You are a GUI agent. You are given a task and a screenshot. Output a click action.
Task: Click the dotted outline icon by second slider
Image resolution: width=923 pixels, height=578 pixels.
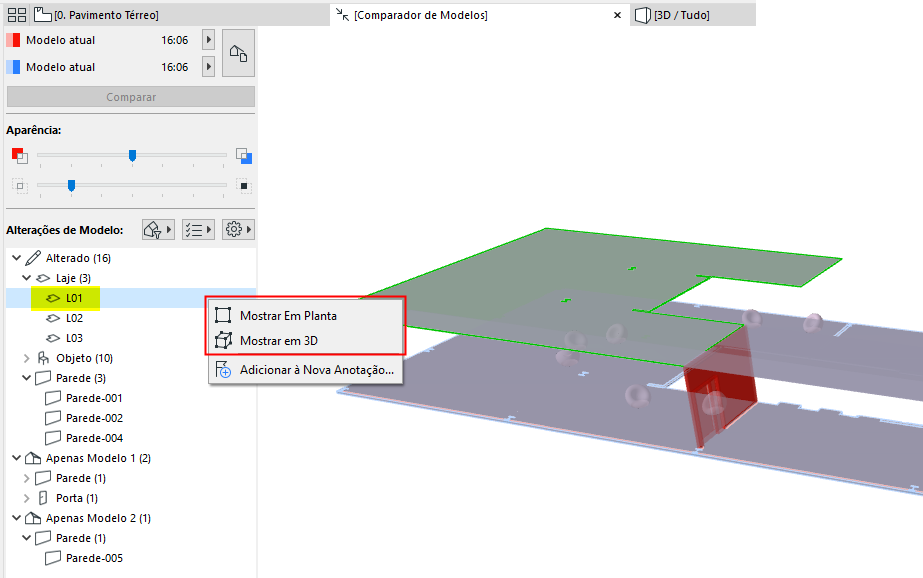click(x=19, y=186)
